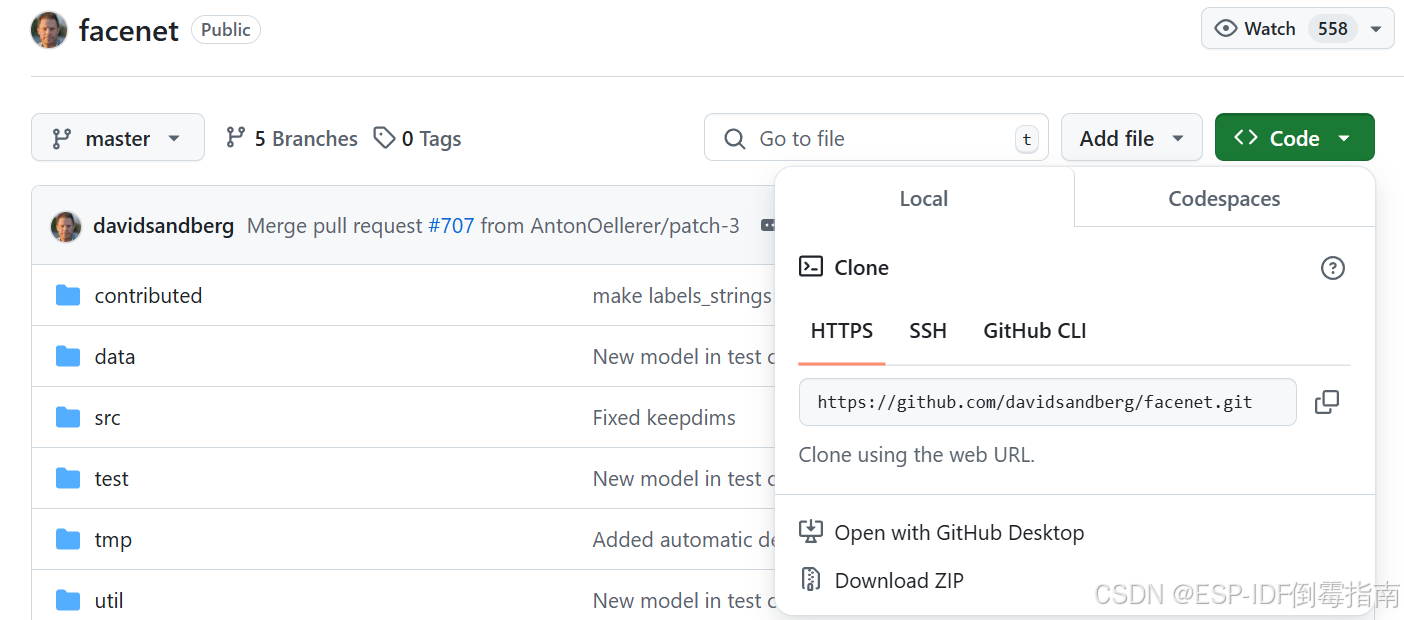The height and width of the screenshot is (620, 1404).
Task: Open 'New model in test' message for util
Action: coord(684,601)
